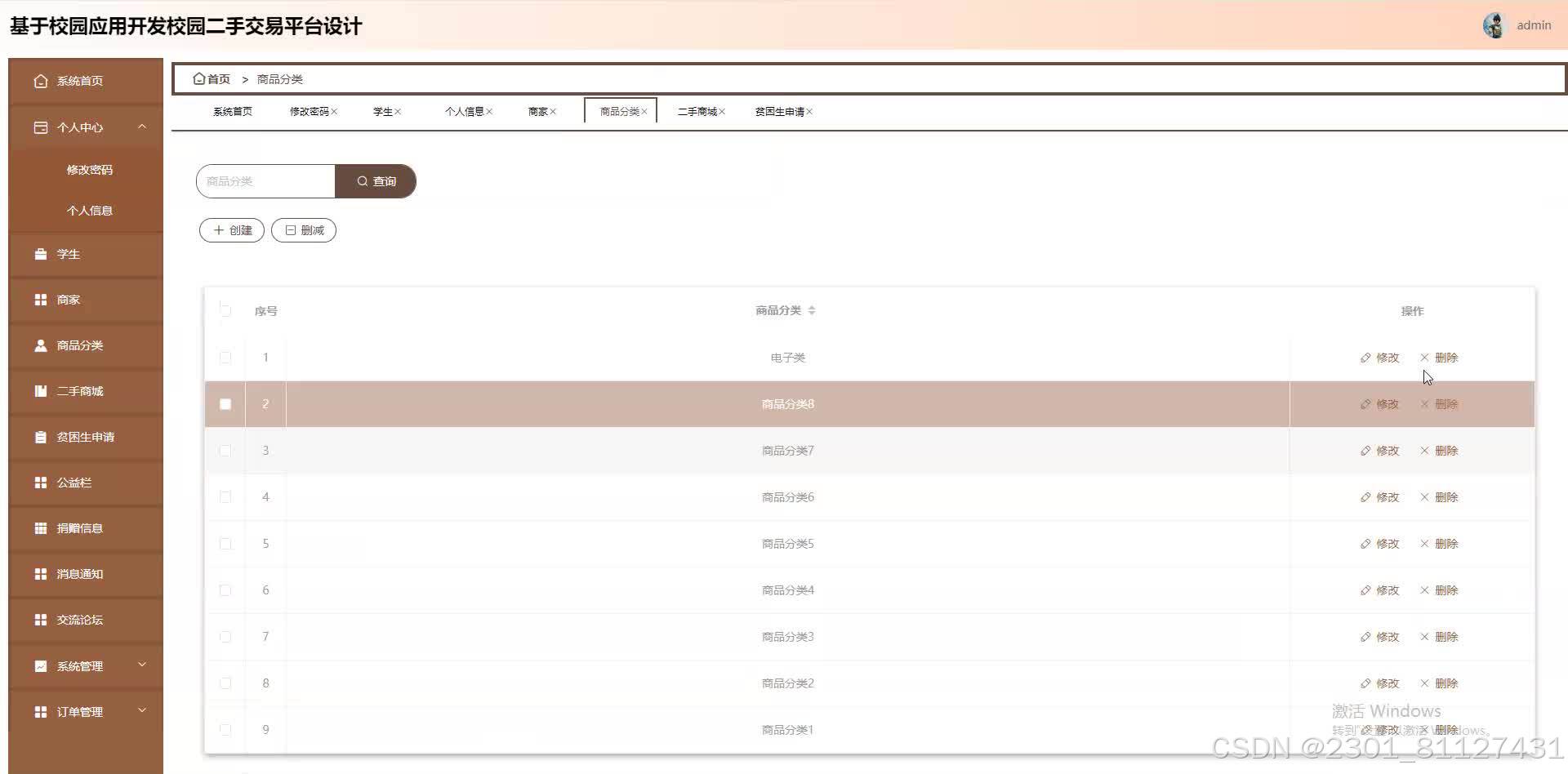
Task: Click 修改 edit for row 商品分类8
Action: (x=1380, y=404)
